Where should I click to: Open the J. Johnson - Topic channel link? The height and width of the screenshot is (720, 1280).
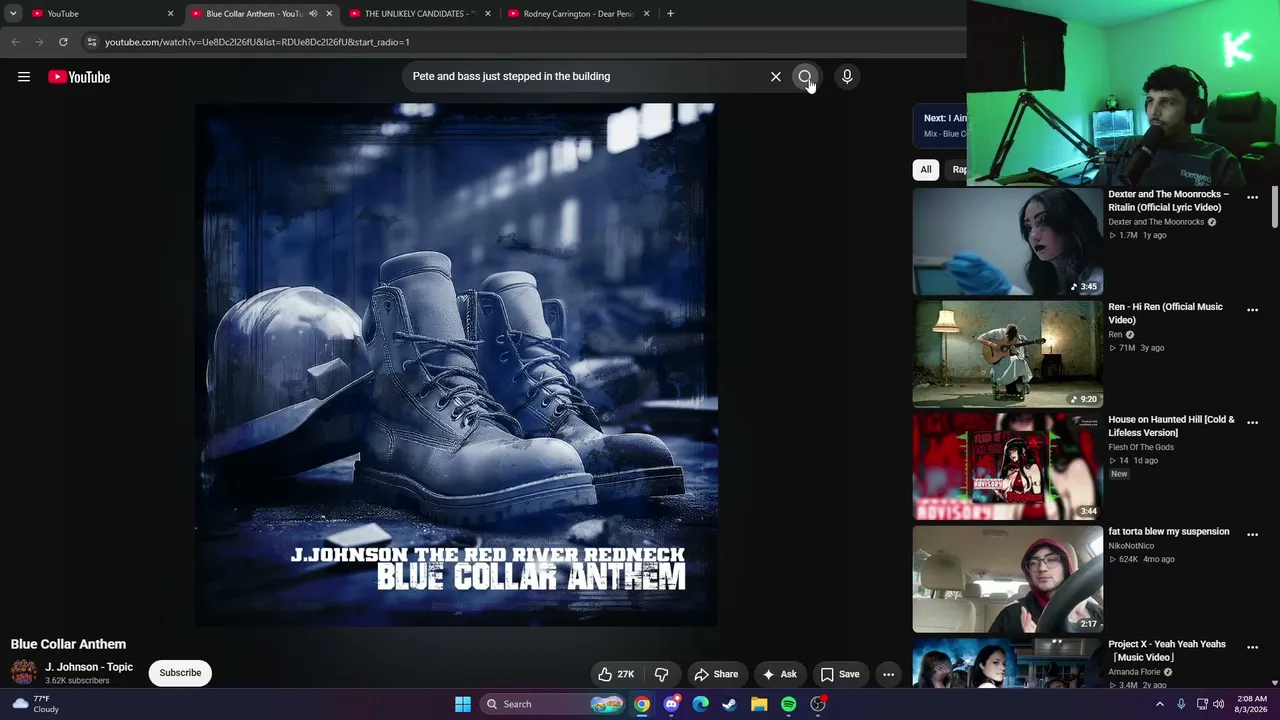click(89, 667)
